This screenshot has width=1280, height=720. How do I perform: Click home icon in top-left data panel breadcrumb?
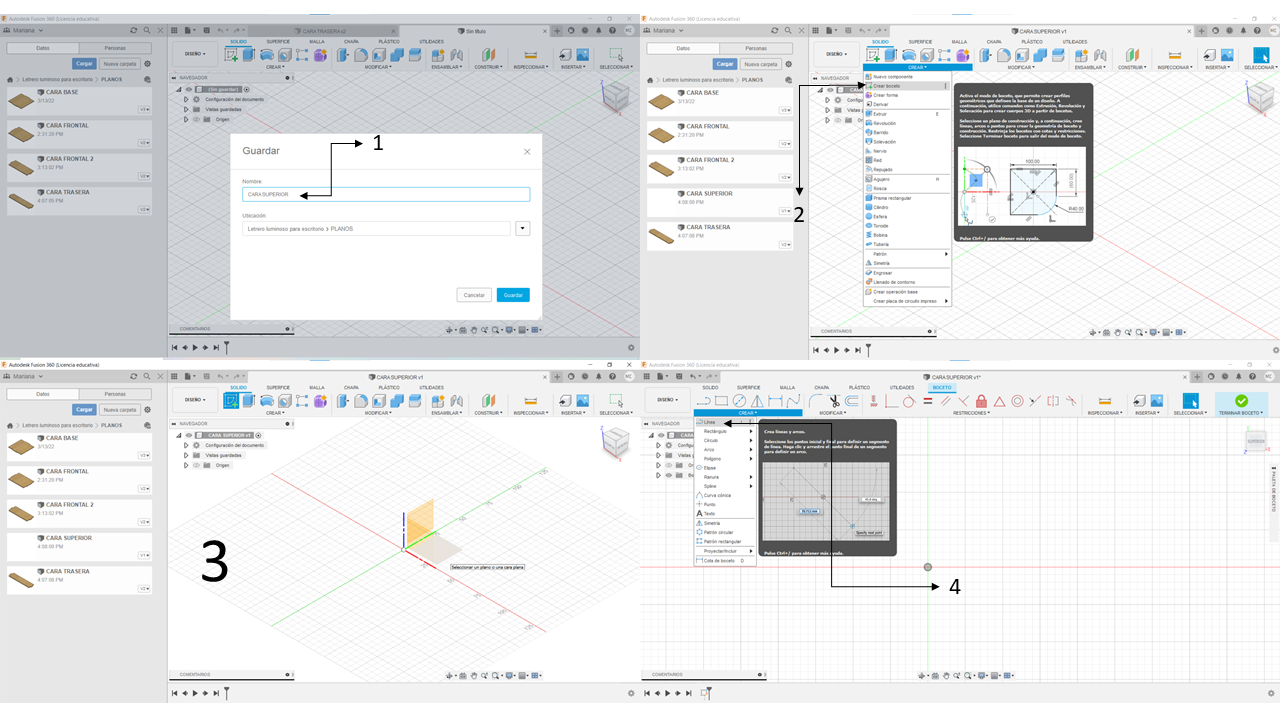[11, 79]
